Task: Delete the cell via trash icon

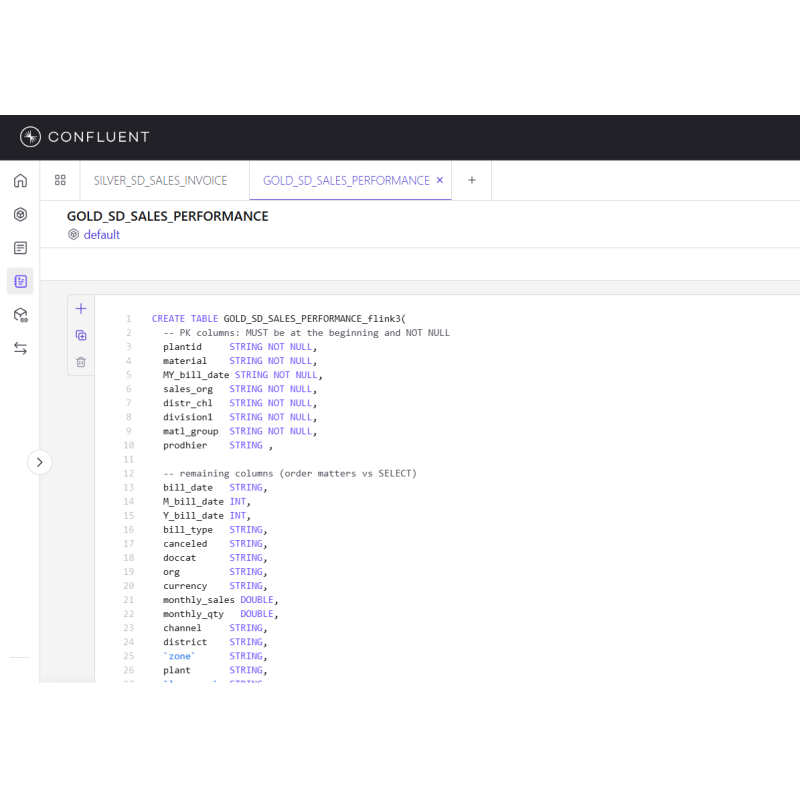Action: (x=81, y=362)
